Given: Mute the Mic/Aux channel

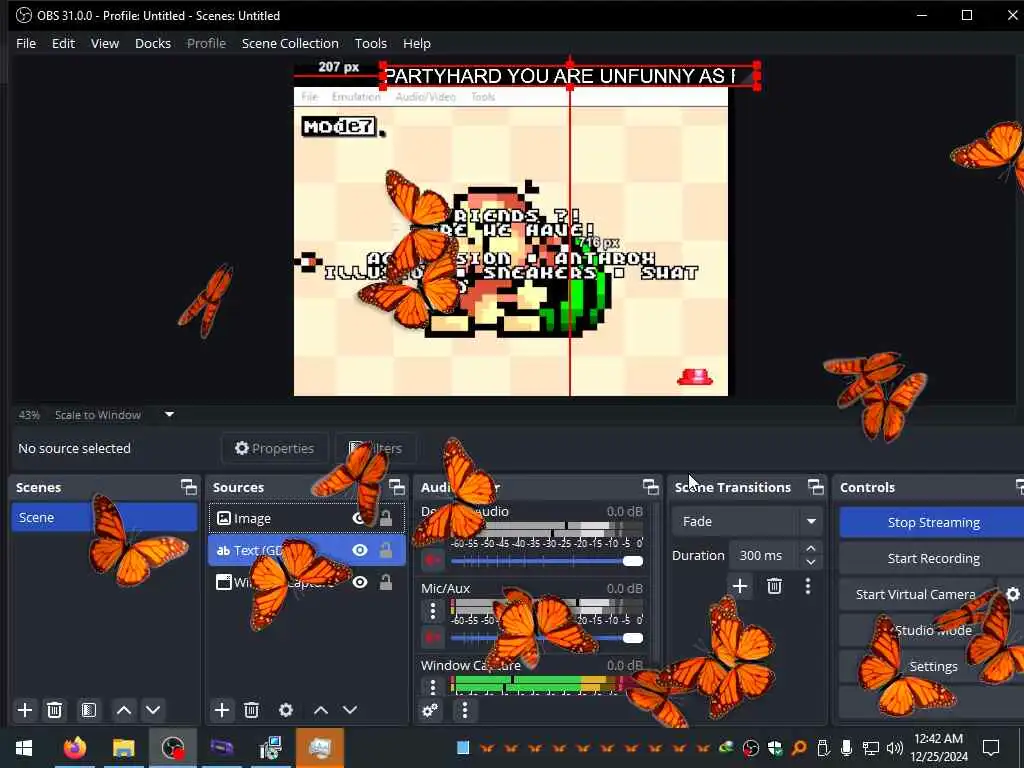Looking at the screenshot, I should coord(432,637).
